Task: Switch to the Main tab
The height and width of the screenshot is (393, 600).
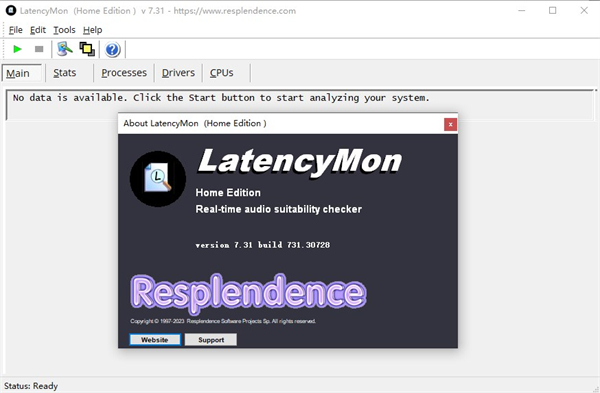Action: [x=22, y=73]
